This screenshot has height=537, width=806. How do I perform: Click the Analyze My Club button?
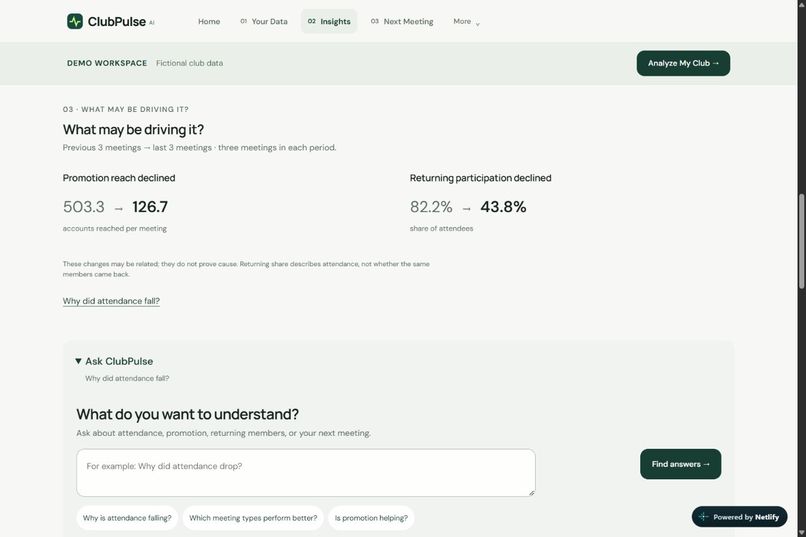(683, 63)
